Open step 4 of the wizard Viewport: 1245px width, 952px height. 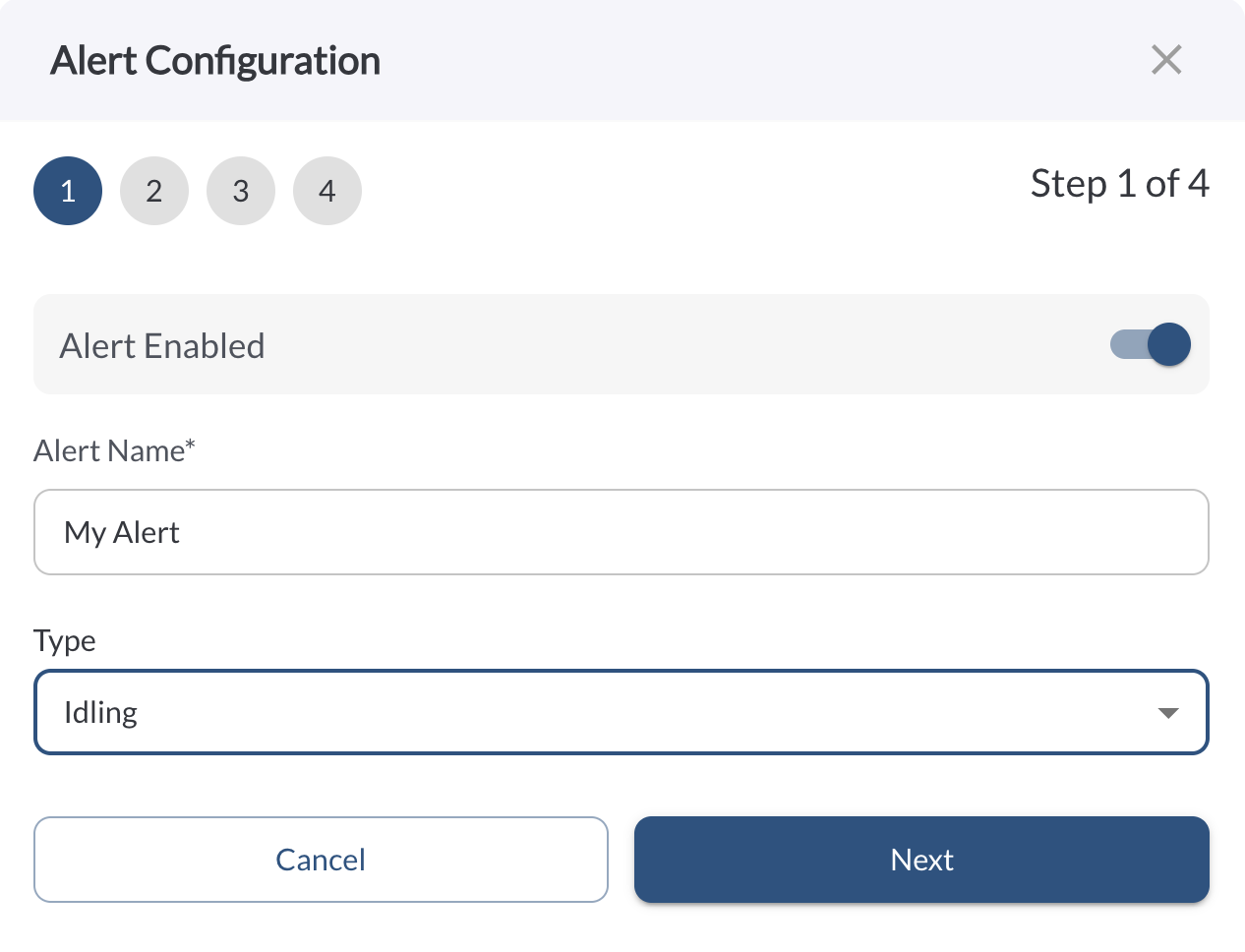pos(327,191)
